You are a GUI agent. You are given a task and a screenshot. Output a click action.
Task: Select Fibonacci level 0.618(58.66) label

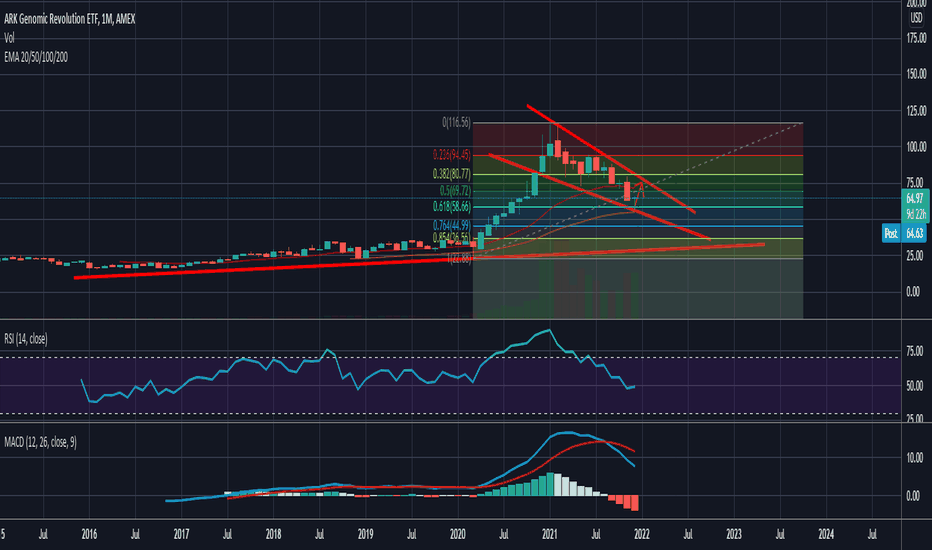(x=451, y=207)
